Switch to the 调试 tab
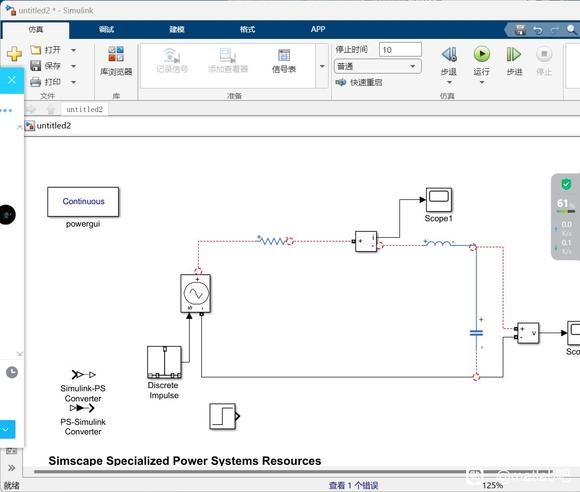This screenshot has height=492, width=580. [x=106, y=29]
